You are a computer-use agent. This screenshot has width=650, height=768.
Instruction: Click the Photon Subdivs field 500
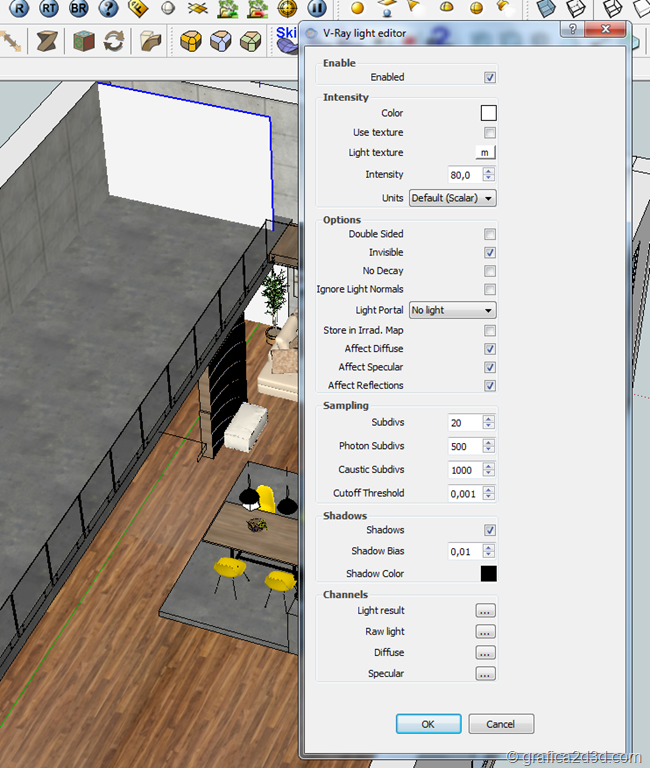click(465, 446)
